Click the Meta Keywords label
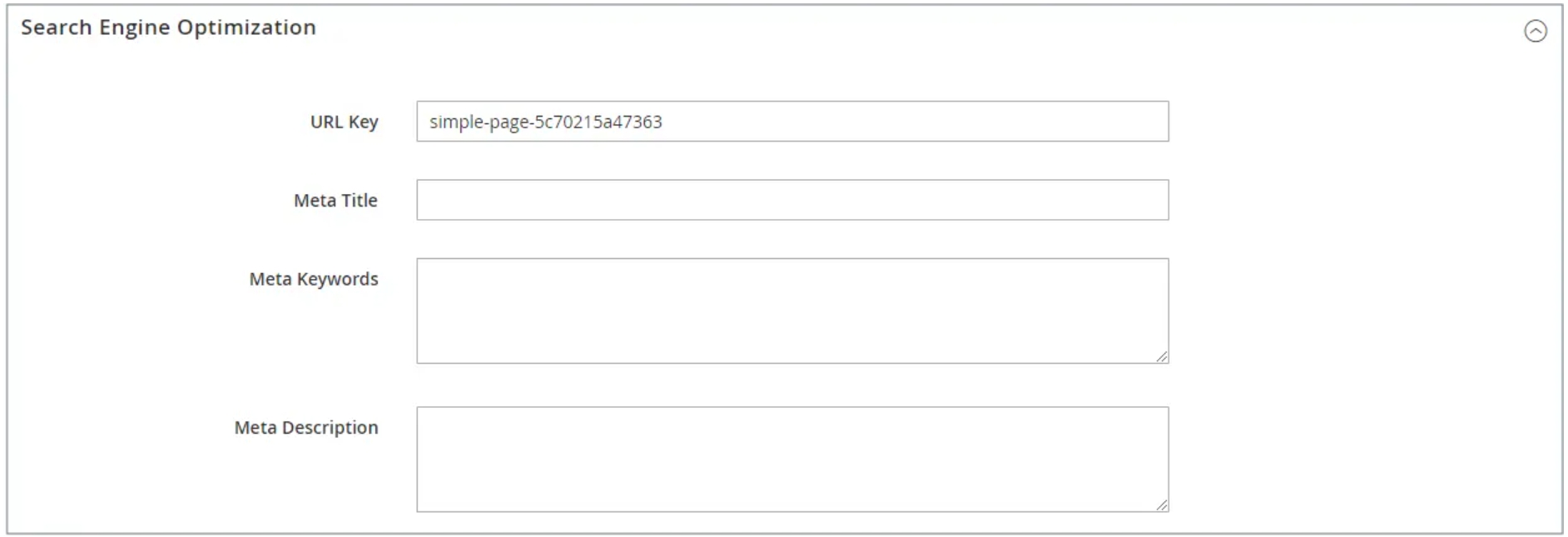1568x537 pixels. [x=314, y=279]
